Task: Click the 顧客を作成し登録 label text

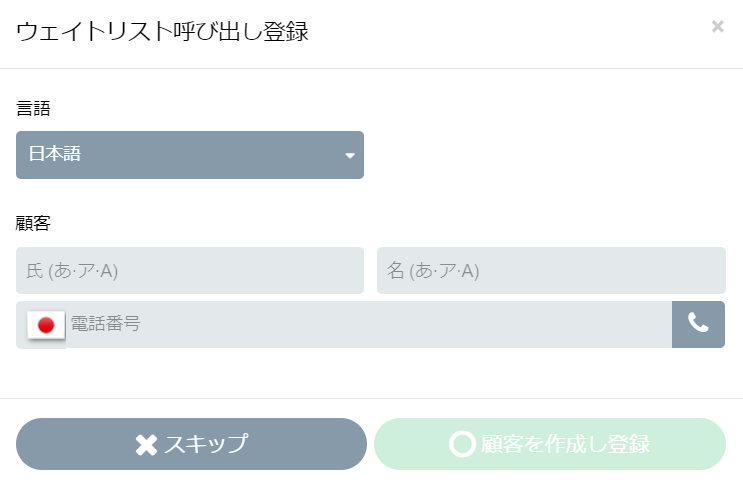Action: coord(565,444)
